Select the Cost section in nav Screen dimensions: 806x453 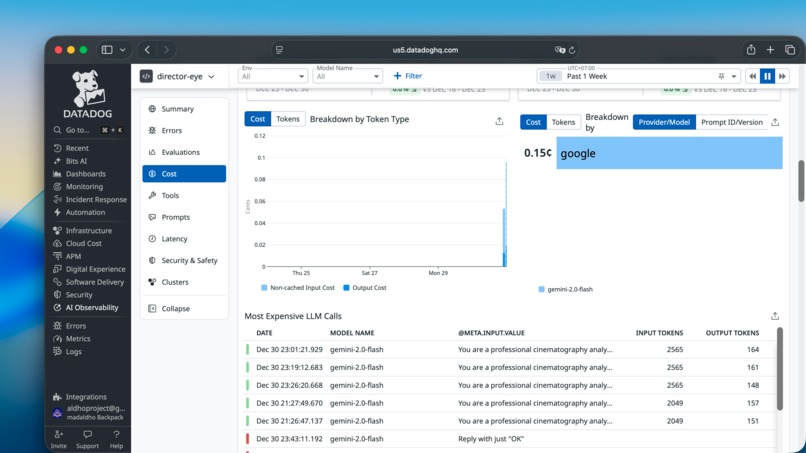point(184,174)
